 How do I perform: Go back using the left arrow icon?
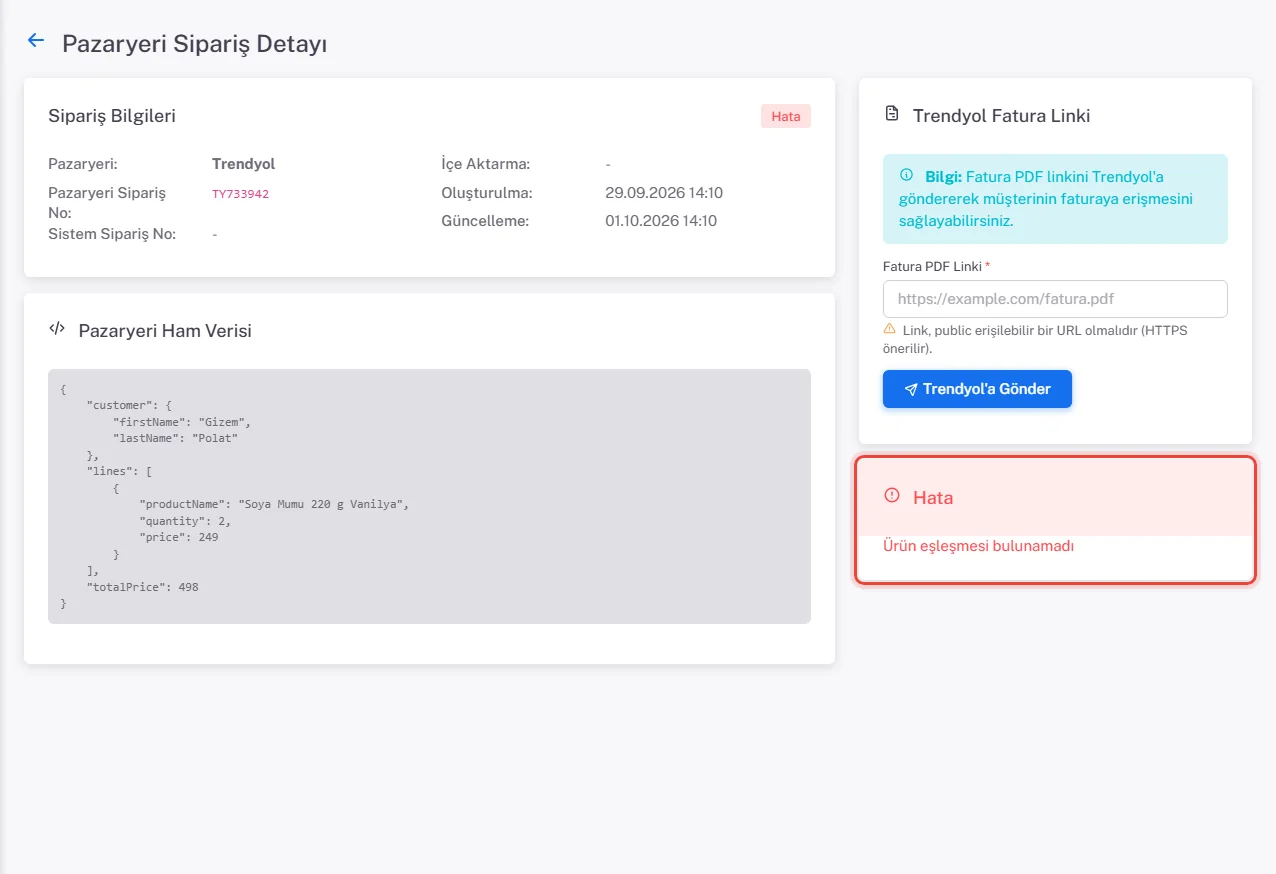(x=36, y=40)
